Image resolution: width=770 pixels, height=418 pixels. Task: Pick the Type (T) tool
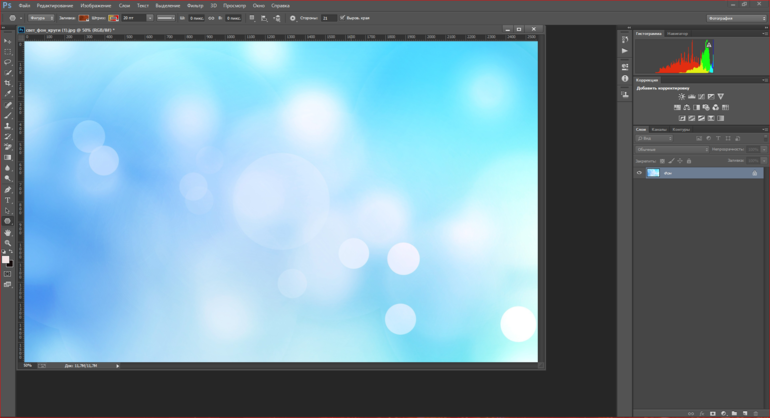tap(8, 200)
